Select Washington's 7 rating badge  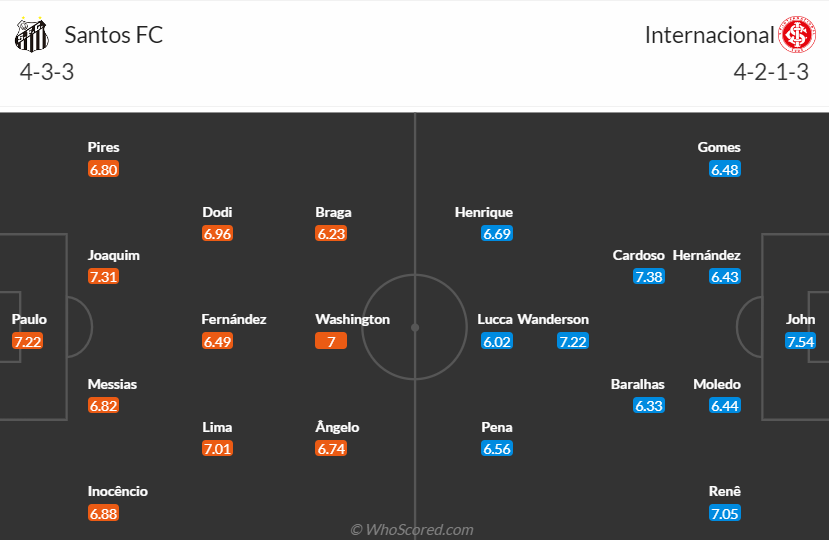tap(331, 341)
